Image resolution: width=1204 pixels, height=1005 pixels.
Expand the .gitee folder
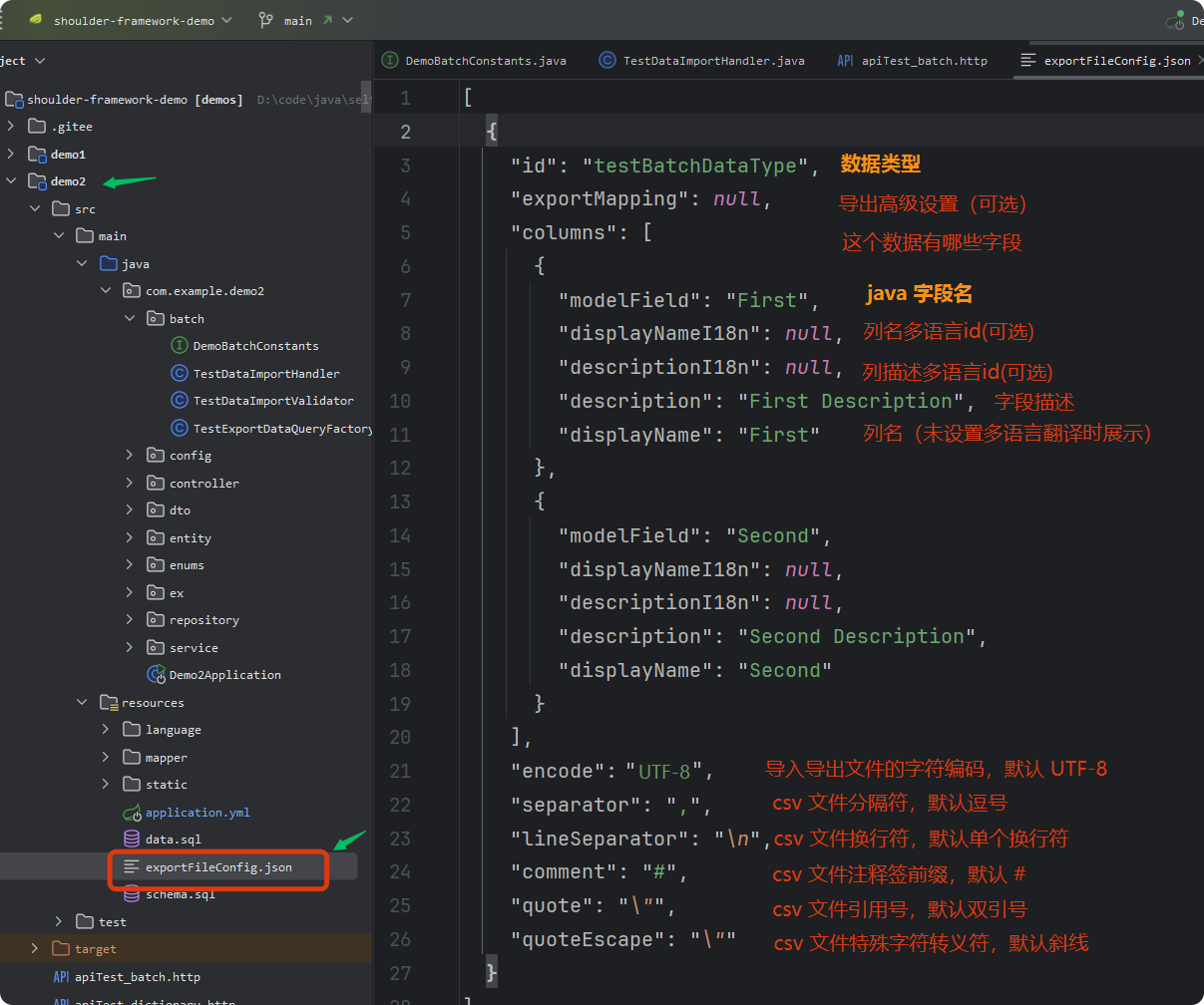[x=12, y=127]
